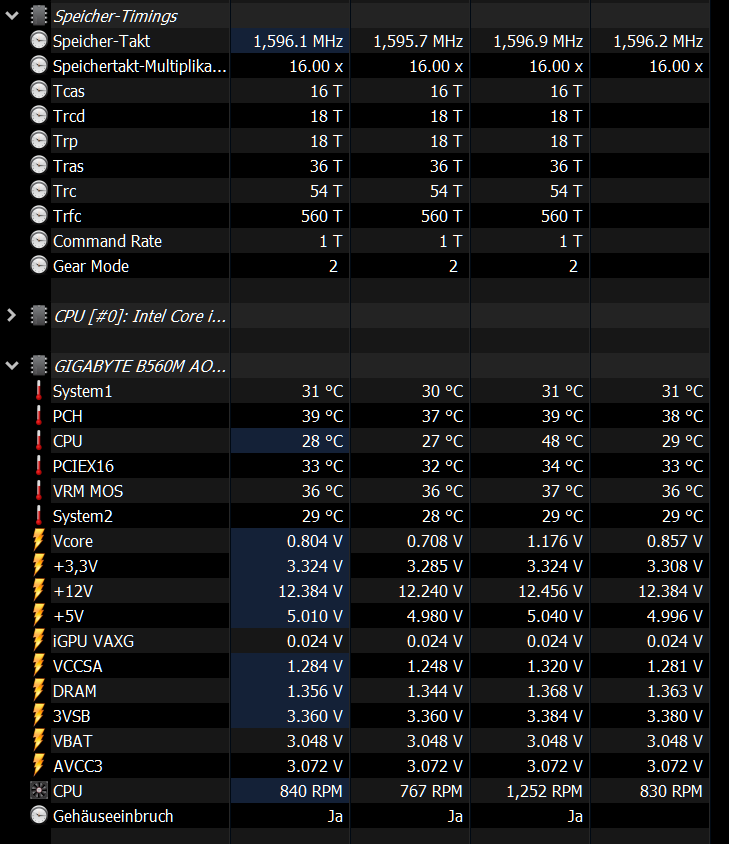Select the Command Rate row label
729x844 pixels.
point(107,241)
